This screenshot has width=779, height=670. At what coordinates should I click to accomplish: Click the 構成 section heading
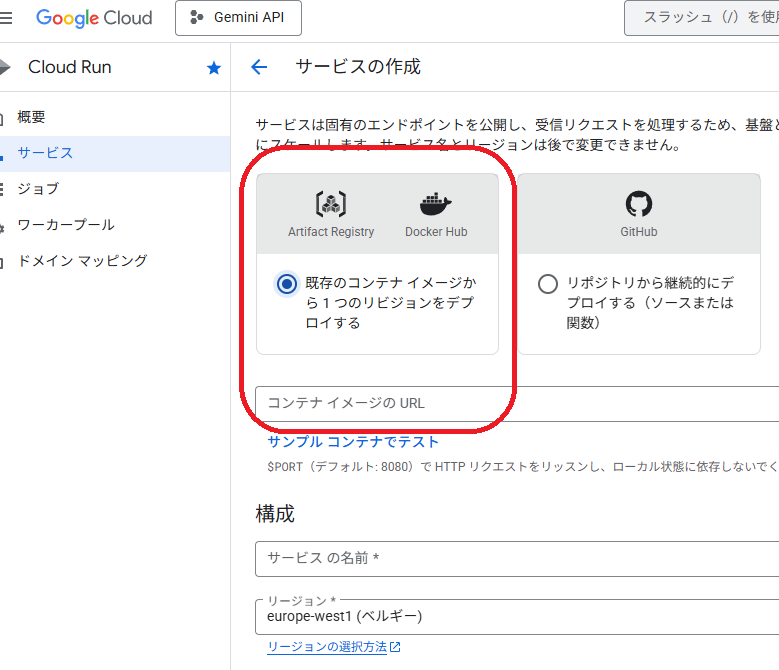(275, 514)
